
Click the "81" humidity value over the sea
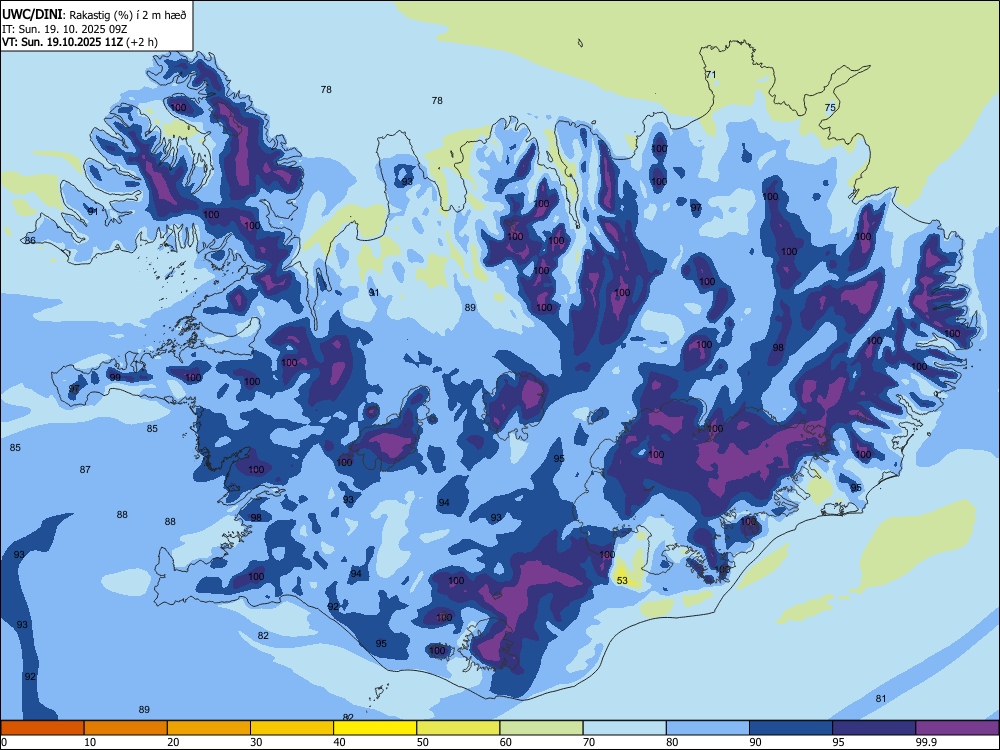point(881,698)
